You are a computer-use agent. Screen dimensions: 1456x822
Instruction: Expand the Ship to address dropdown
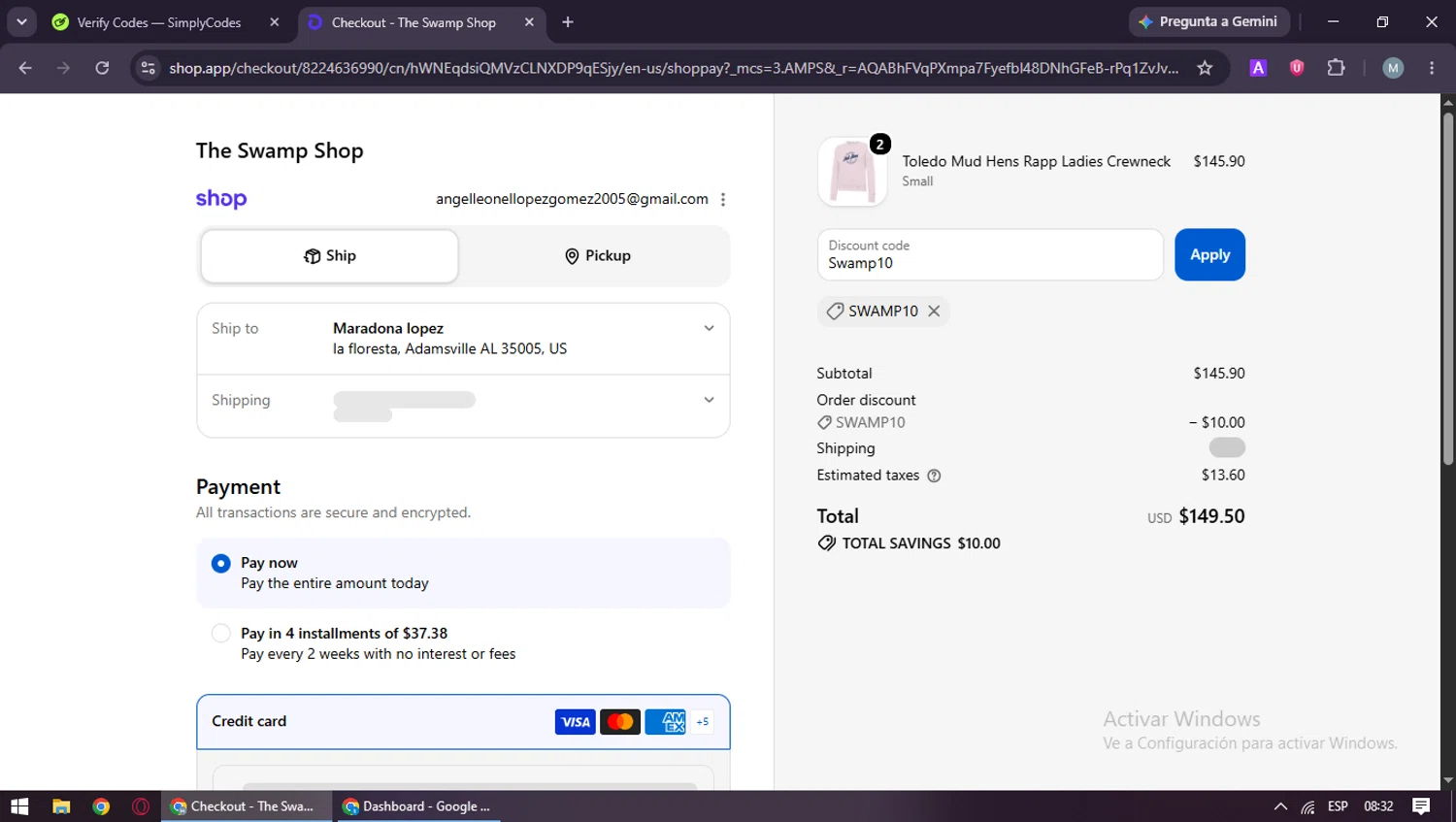[x=709, y=328]
